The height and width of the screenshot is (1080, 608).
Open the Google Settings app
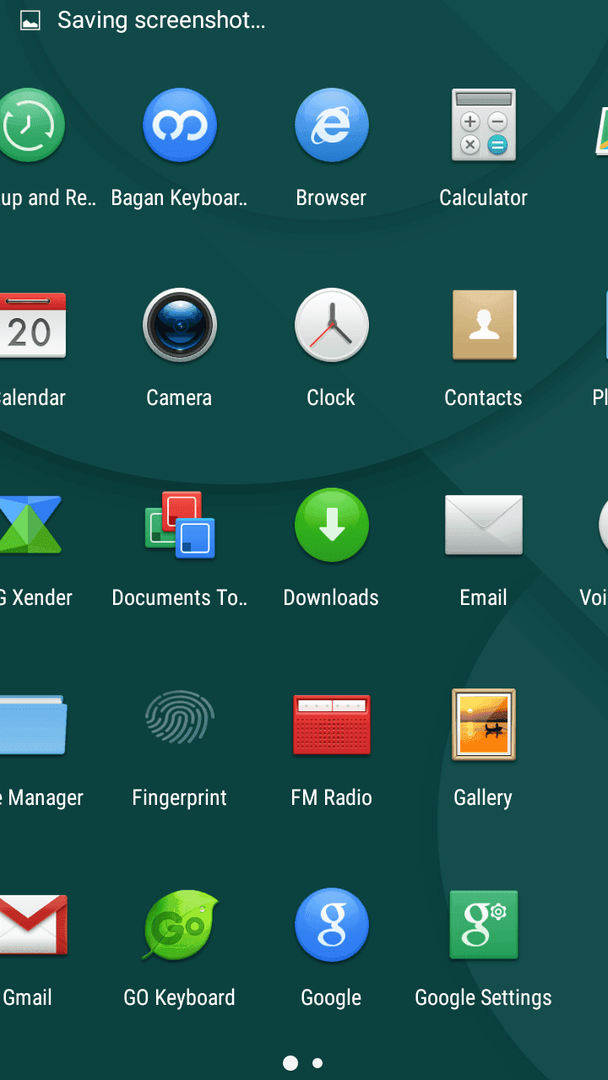point(483,924)
